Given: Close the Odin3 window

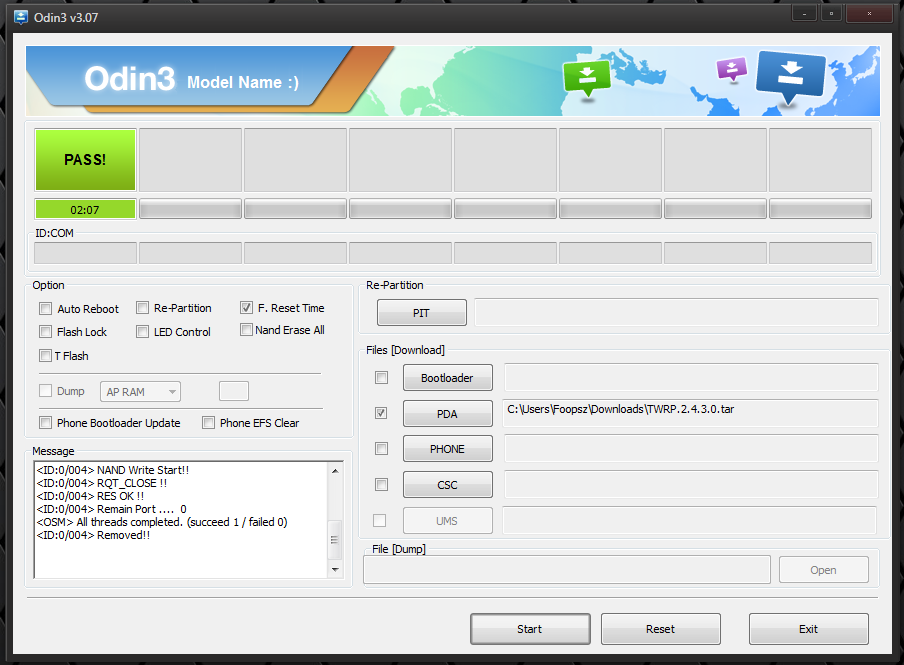Looking at the screenshot, I should [869, 13].
